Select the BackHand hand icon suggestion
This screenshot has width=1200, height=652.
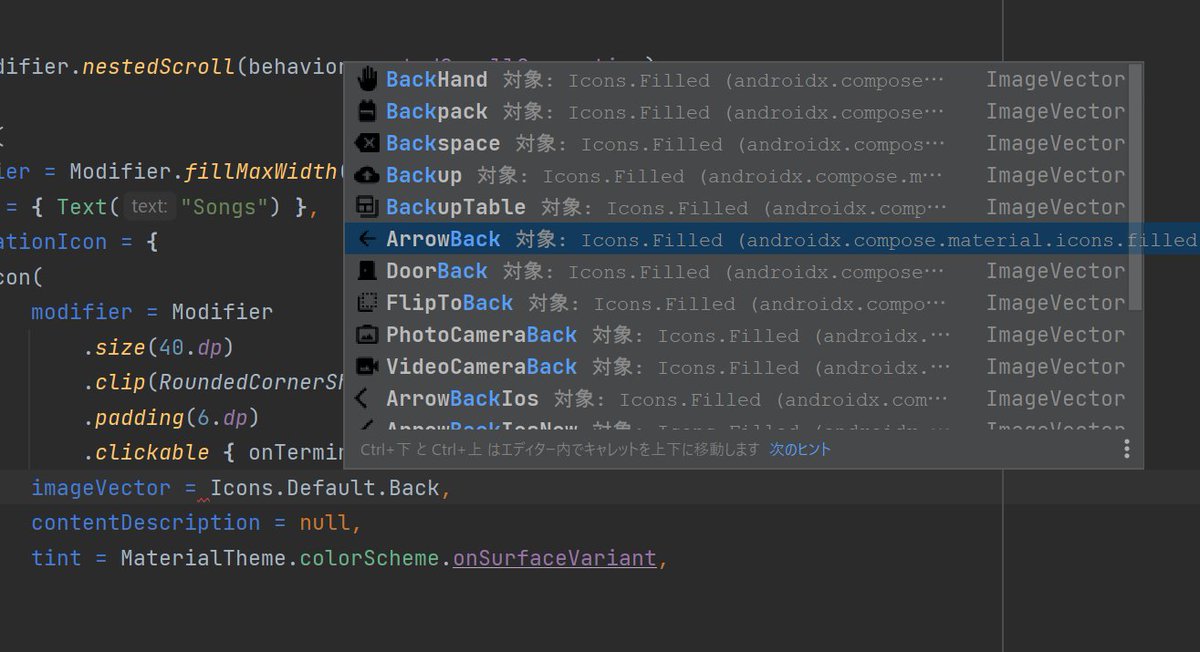click(367, 80)
